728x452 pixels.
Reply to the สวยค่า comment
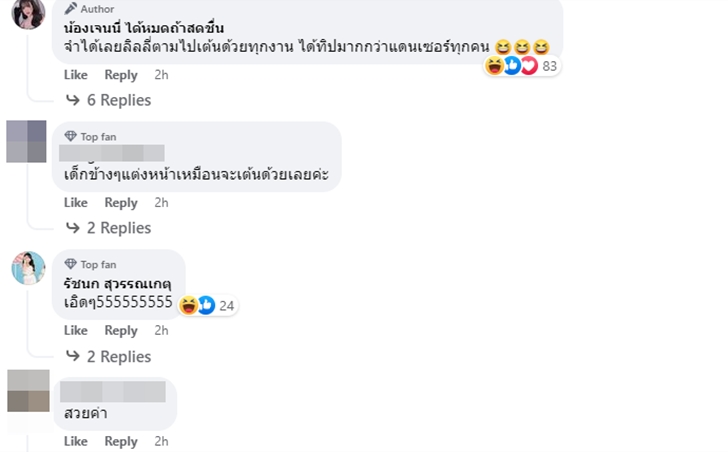(121, 441)
